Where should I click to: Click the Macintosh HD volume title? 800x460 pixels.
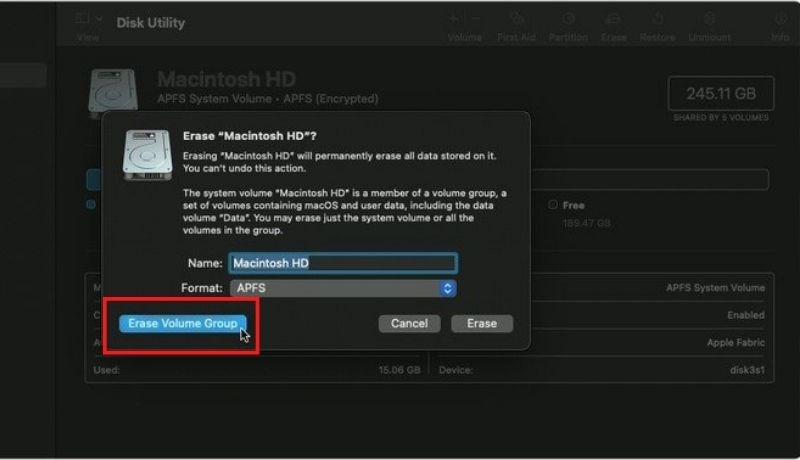[227, 79]
